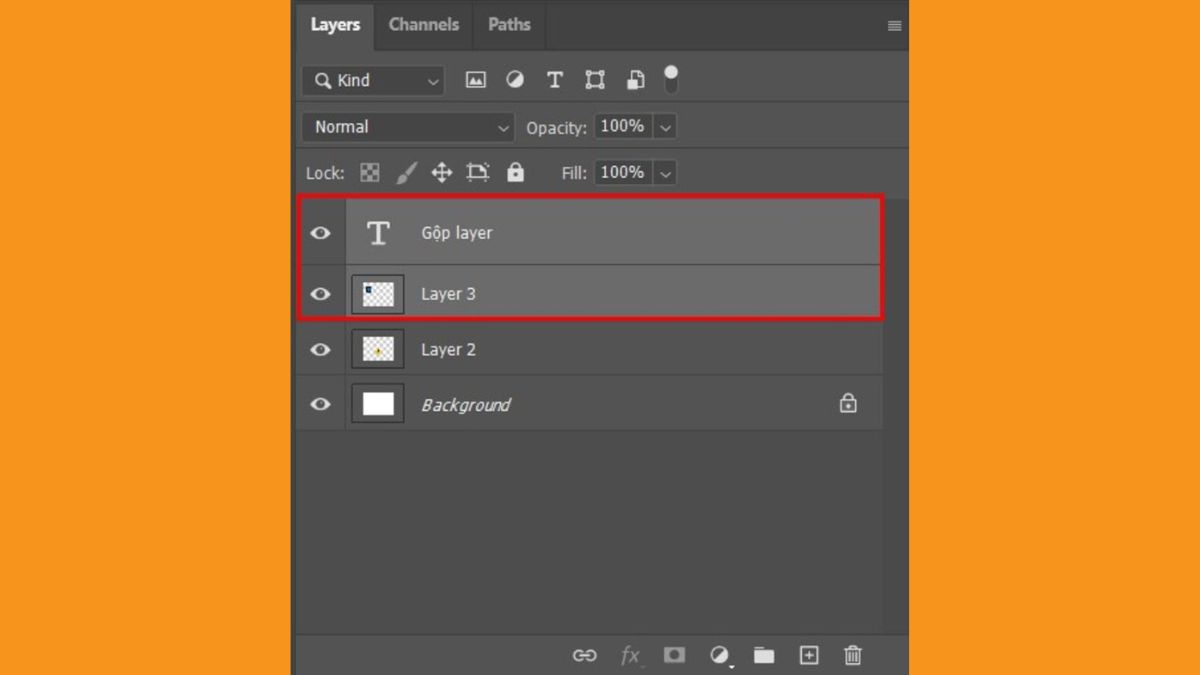
Task: Filter for type layers only
Action: point(555,80)
